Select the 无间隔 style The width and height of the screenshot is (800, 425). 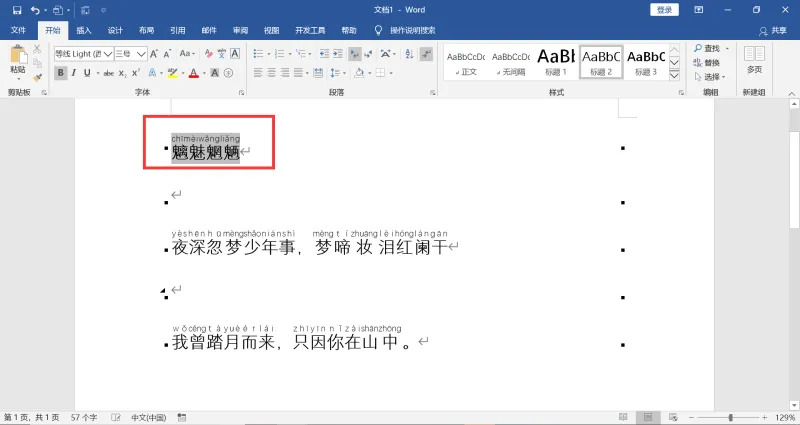pos(511,62)
